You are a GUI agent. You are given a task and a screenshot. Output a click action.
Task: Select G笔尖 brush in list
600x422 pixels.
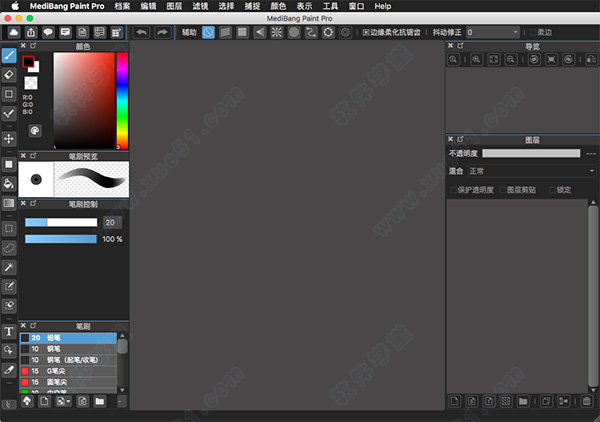coord(68,371)
